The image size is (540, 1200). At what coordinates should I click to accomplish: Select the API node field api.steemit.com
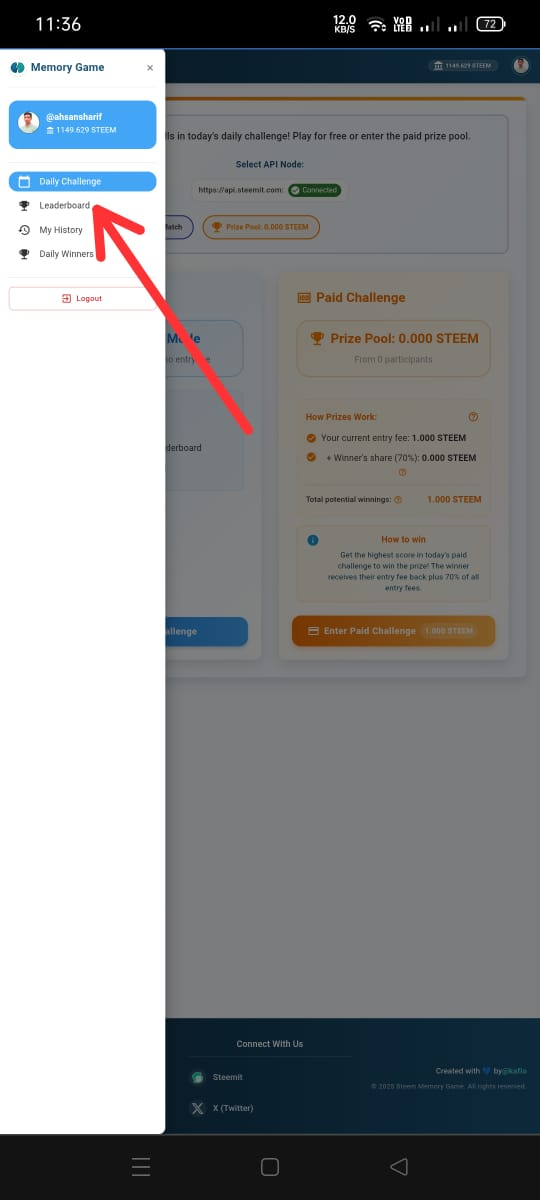point(268,190)
